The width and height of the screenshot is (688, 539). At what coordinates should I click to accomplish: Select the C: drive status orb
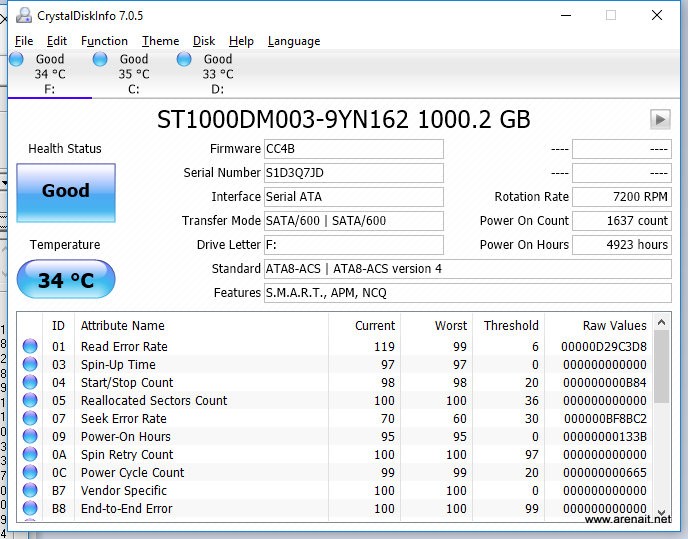click(x=100, y=60)
